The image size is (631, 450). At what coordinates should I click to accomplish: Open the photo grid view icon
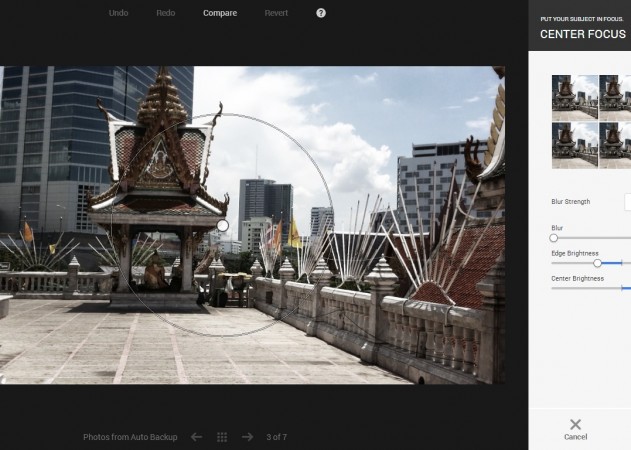(x=222, y=437)
